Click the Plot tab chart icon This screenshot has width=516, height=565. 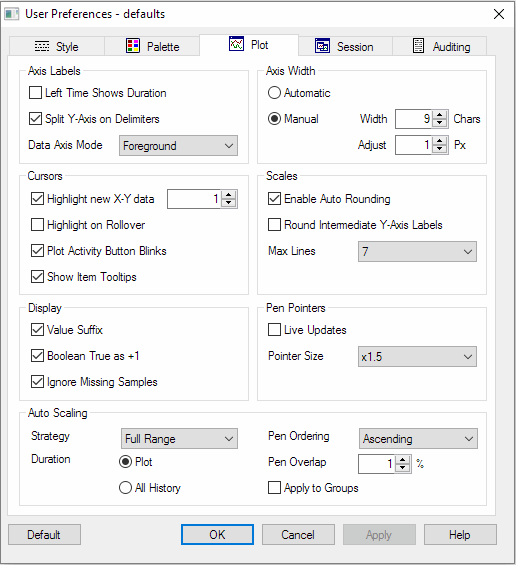236,44
